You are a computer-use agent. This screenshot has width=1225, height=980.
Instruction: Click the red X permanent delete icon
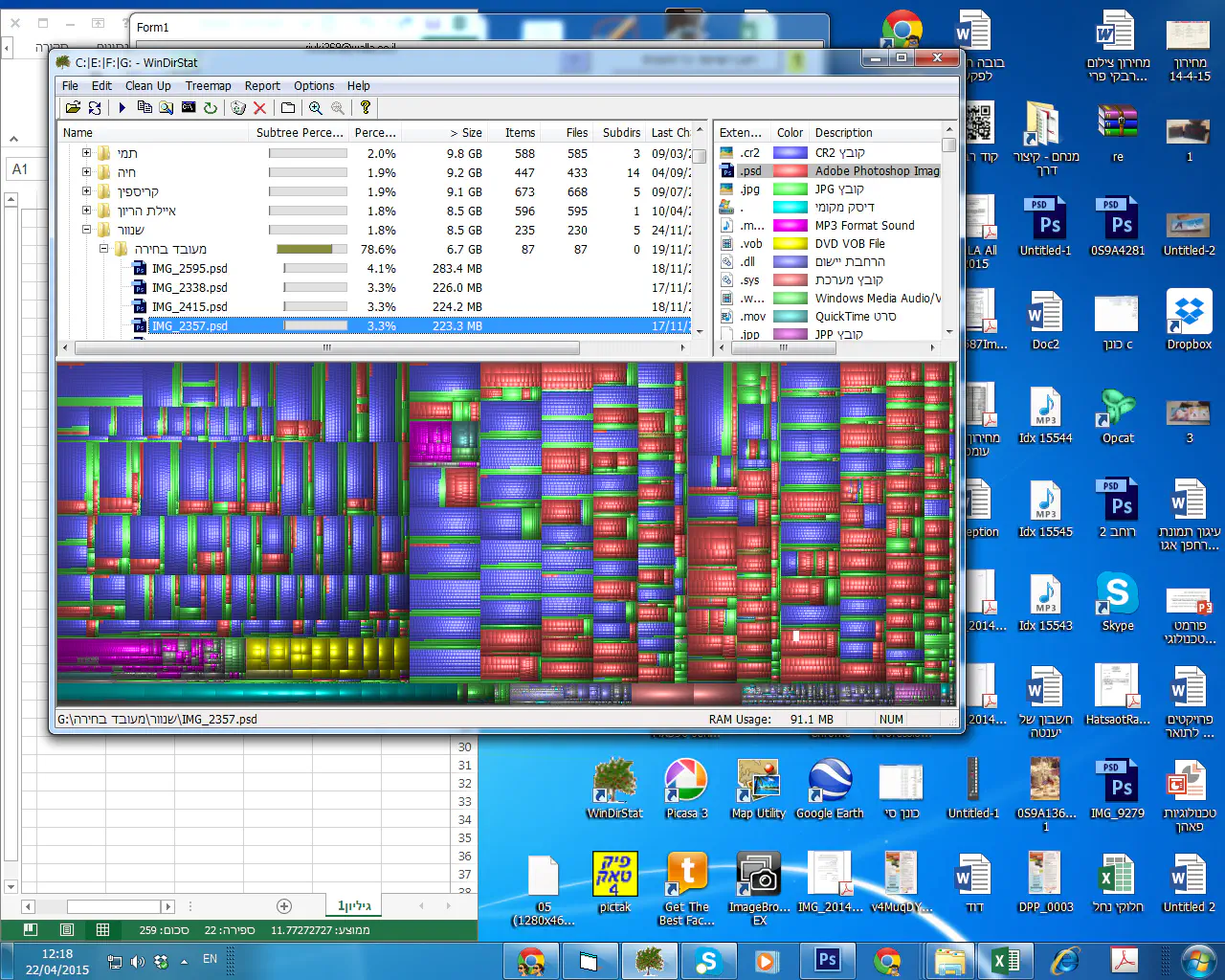pos(259,108)
